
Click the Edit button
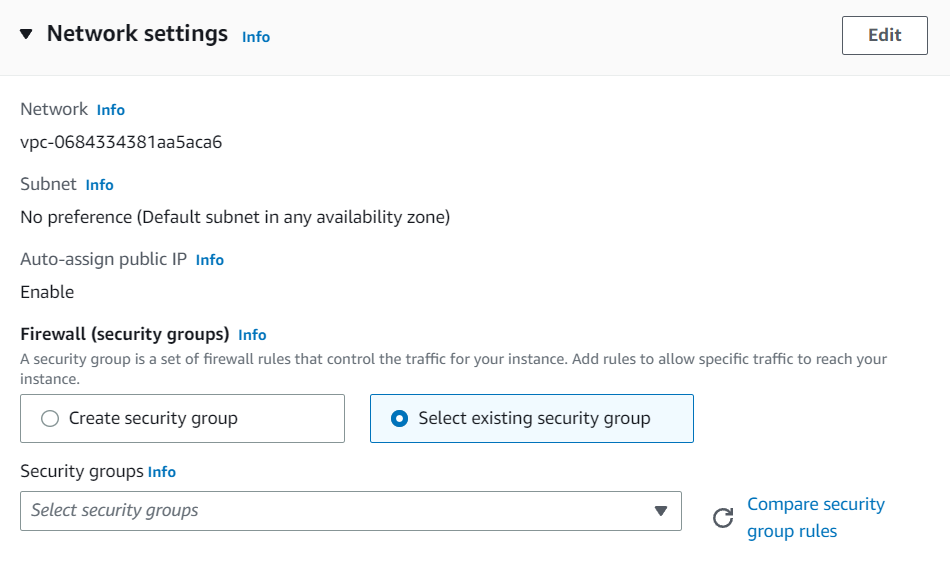[x=884, y=35]
